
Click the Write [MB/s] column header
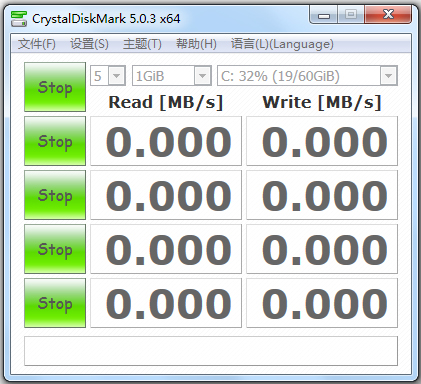tap(322, 102)
